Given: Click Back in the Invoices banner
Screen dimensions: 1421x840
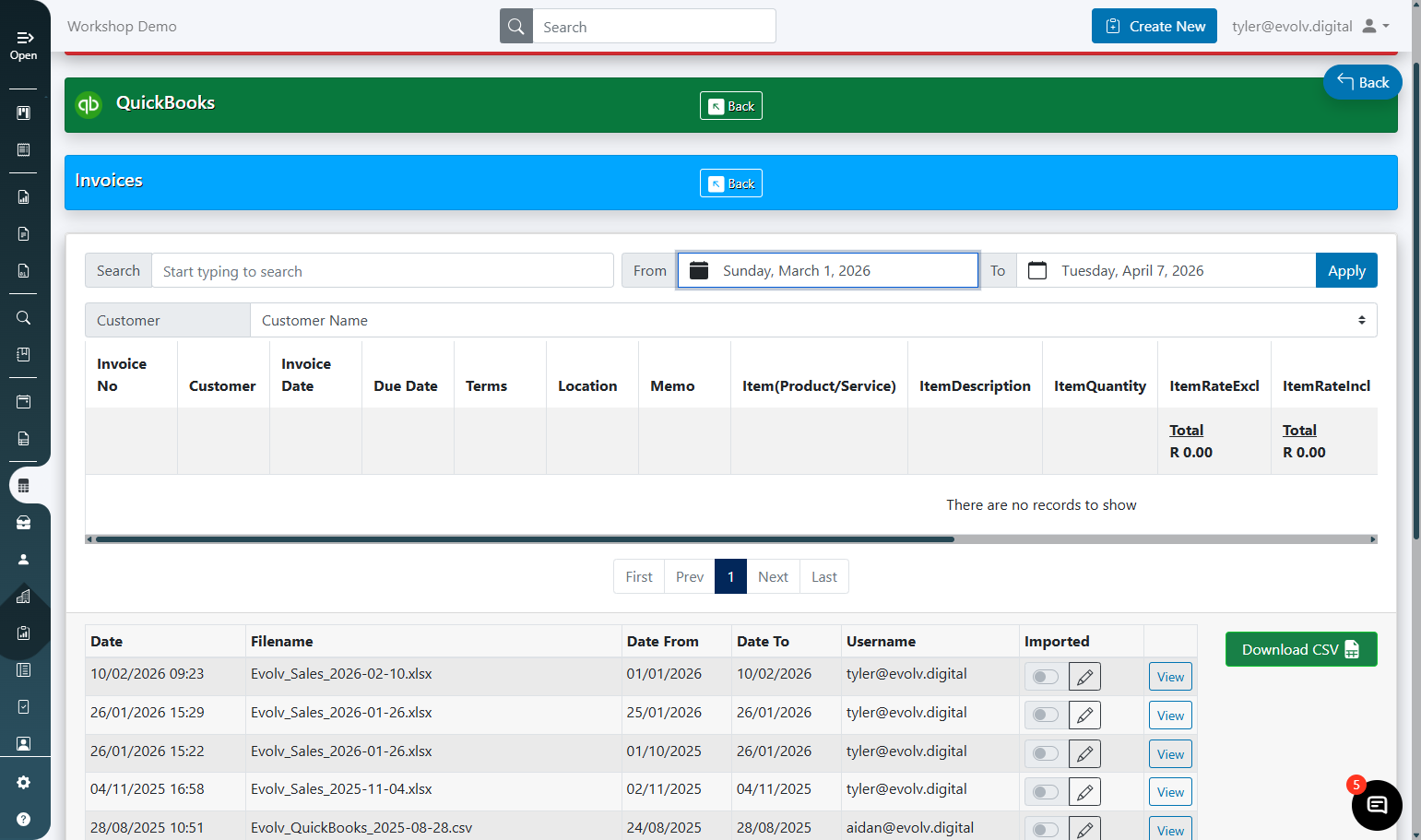Looking at the screenshot, I should pos(731,183).
